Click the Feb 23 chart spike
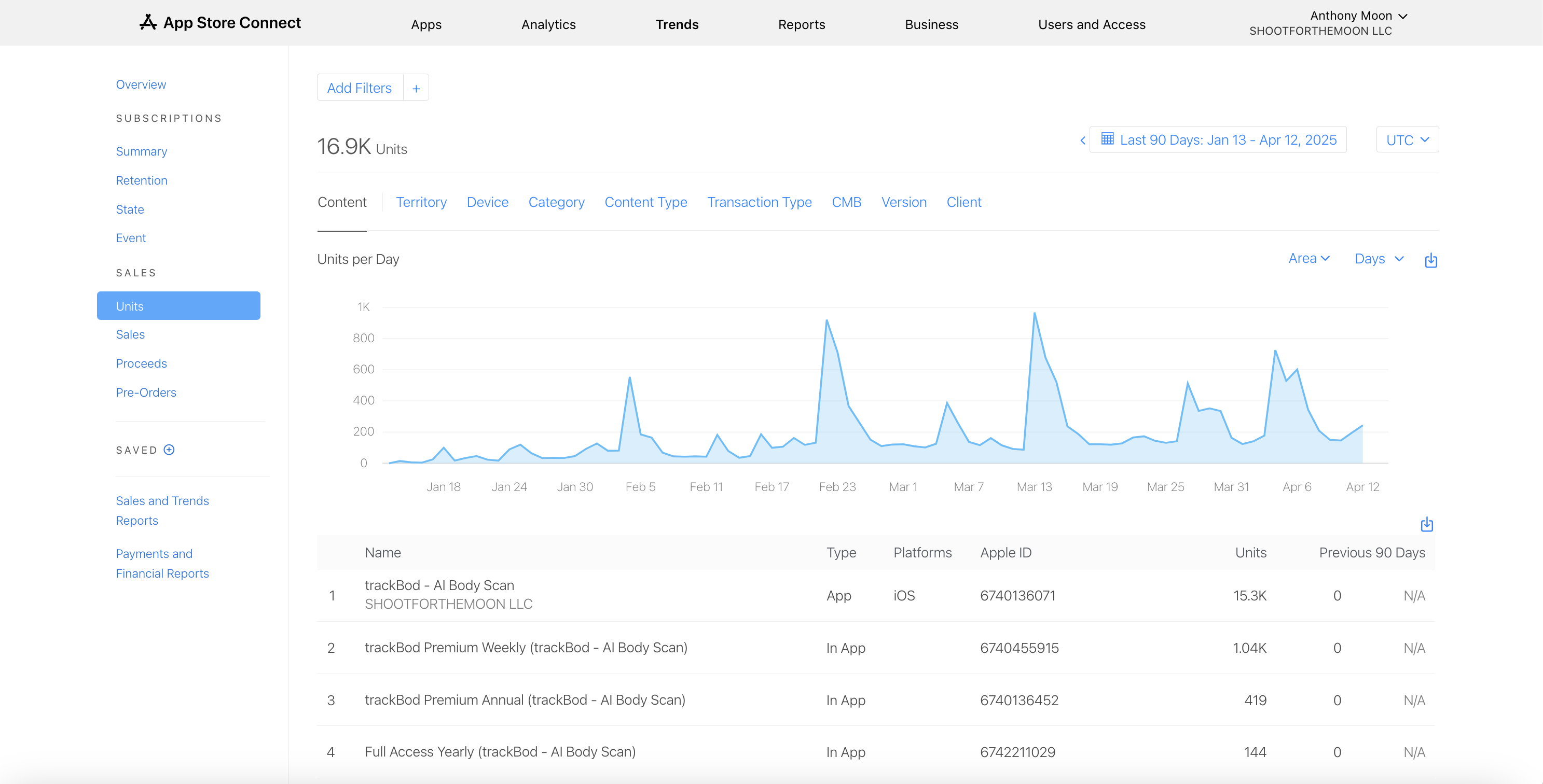The image size is (1543, 784). tap(826, 321)
